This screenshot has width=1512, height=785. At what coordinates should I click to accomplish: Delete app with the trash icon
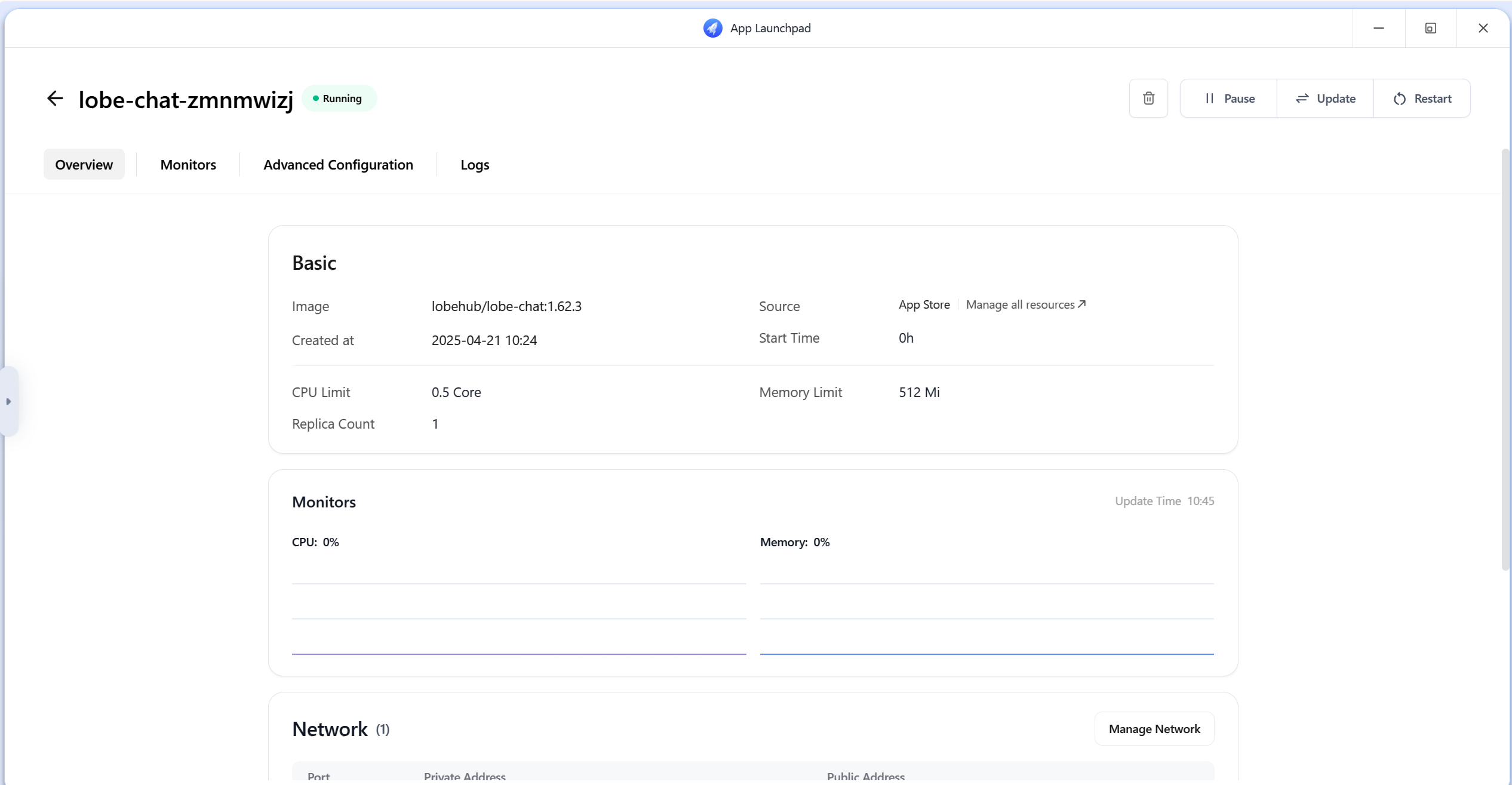pyautogui.click(x=1148, y=98)
